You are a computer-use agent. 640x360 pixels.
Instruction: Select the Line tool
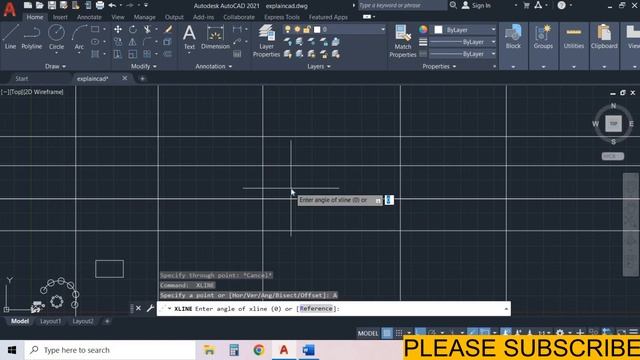[10, 37]
